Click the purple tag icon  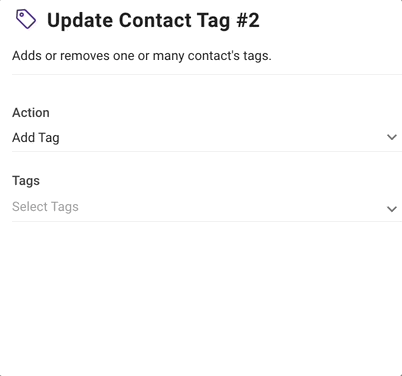tap(26, 19)
